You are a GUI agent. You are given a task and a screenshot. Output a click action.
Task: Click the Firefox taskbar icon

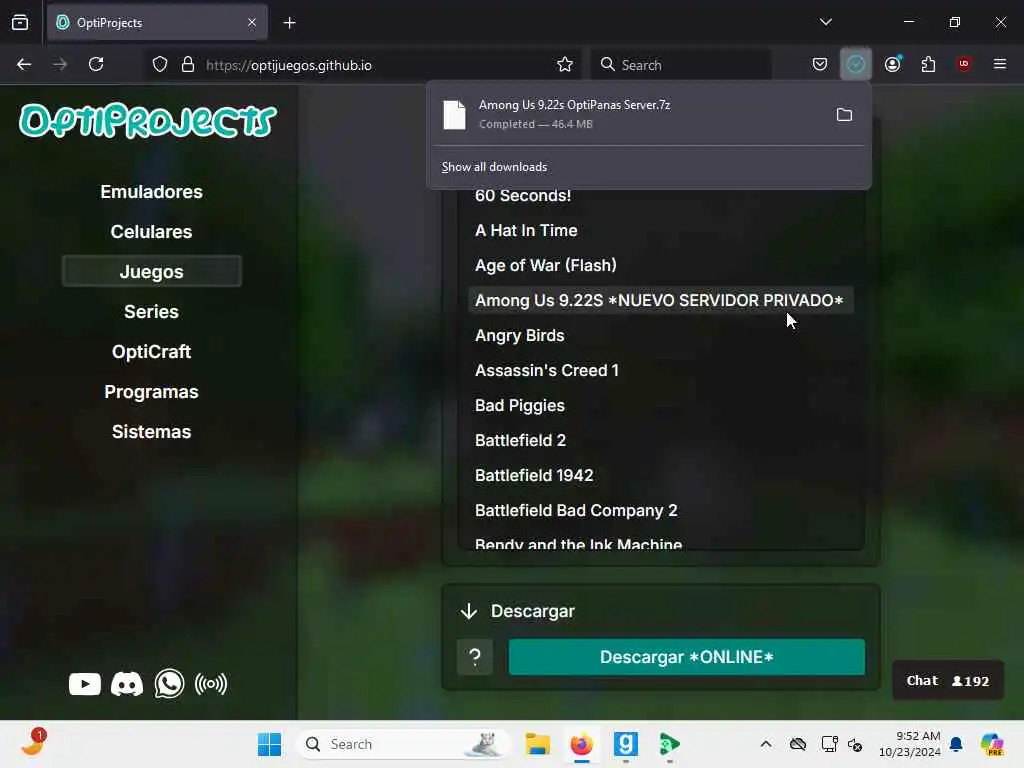[x=581, y=744]
